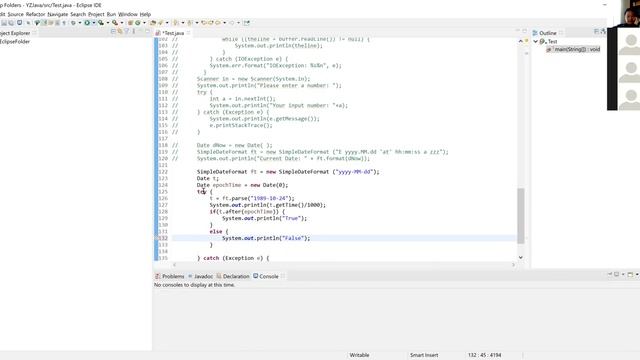
Task: Click the line 'Date t;' in editor
Action: tap(208, 178)
